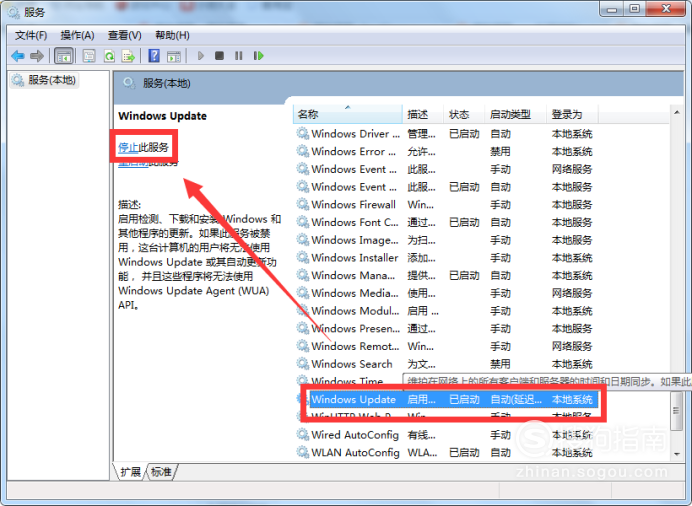Click gear icon of Windows Search row
Image resolution: width=692 pixels, height=506 pixels.
click(303, 364)
